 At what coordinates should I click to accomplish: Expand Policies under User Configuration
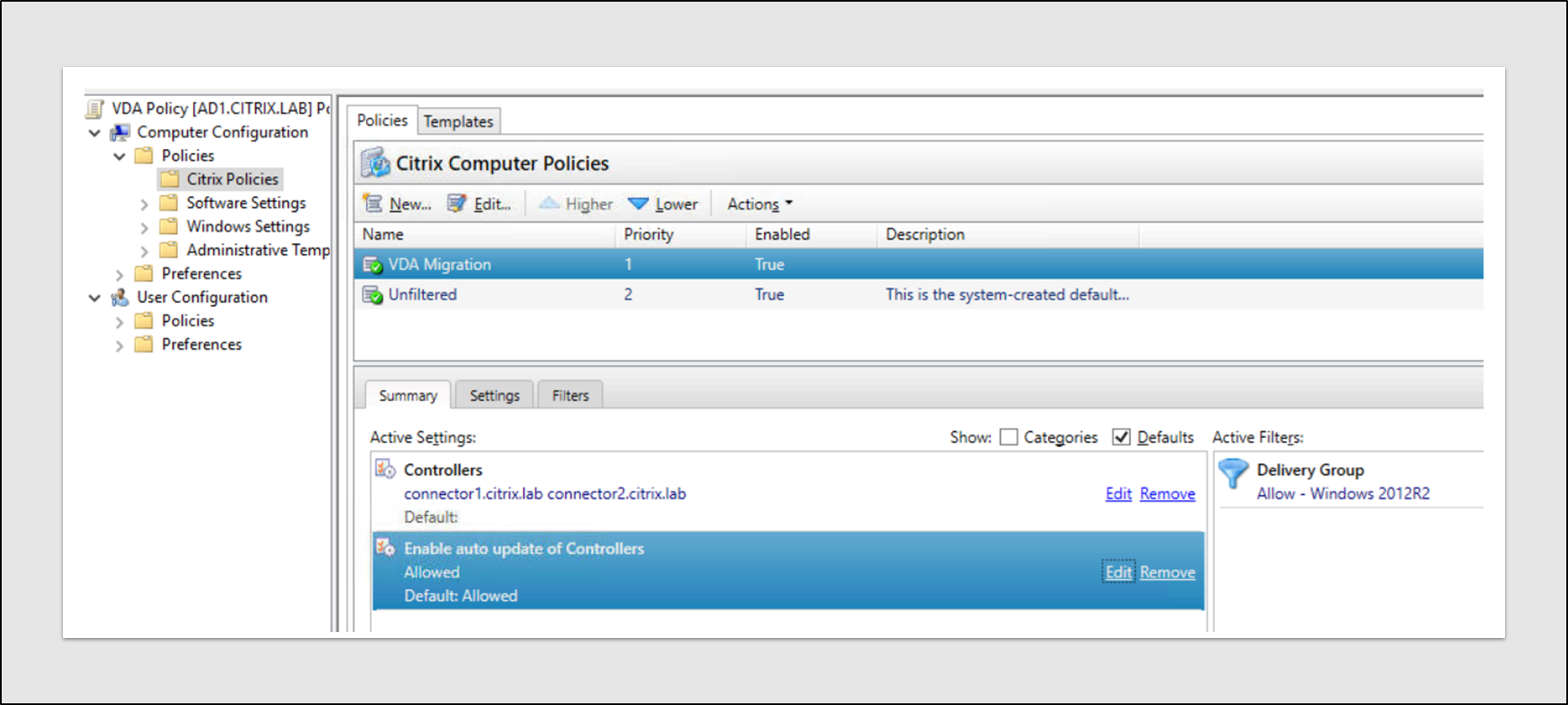coord(120,321)
